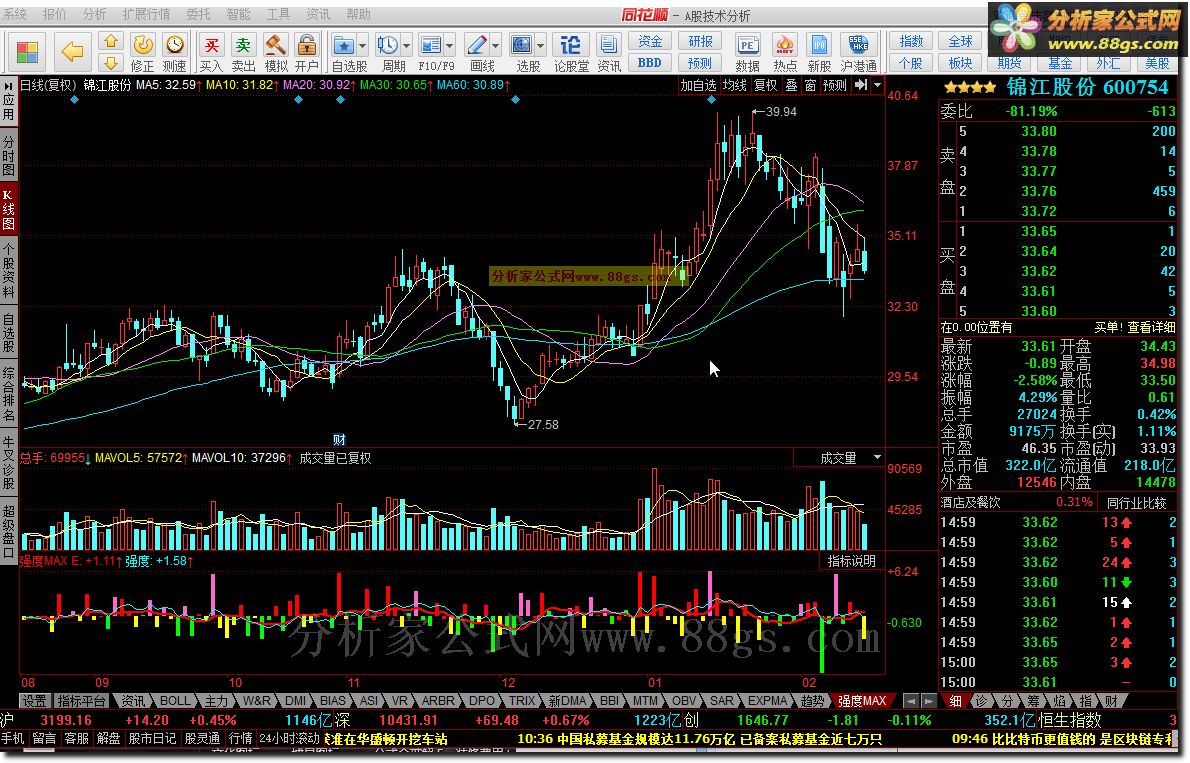Click 个股资料 in left sidebar
1190x763 pixels.
tap(8, 271)
